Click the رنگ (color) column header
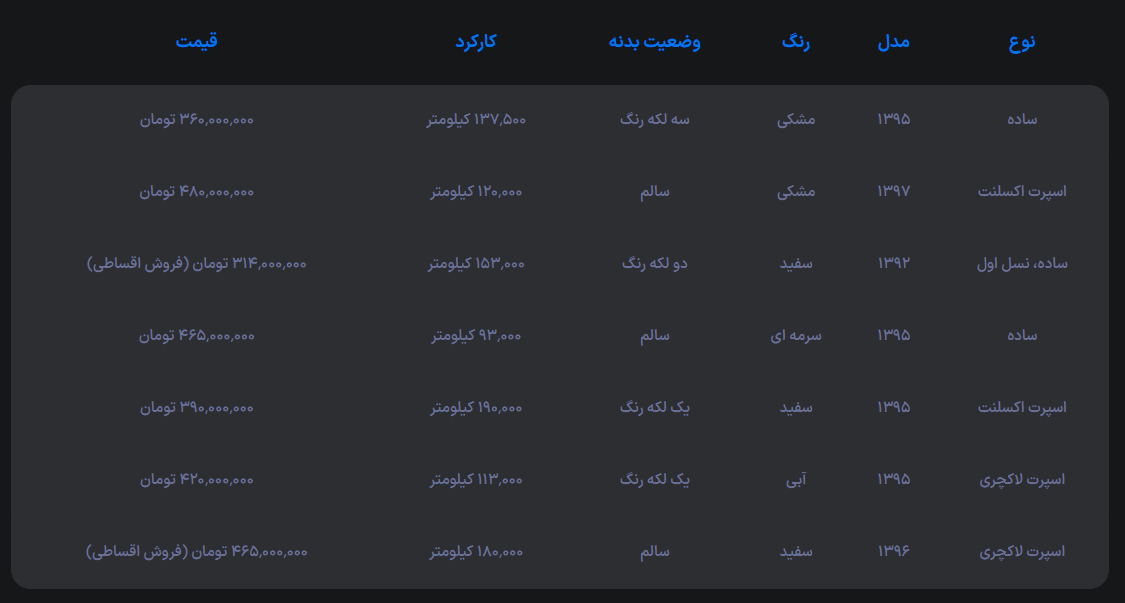 point(796,41)
